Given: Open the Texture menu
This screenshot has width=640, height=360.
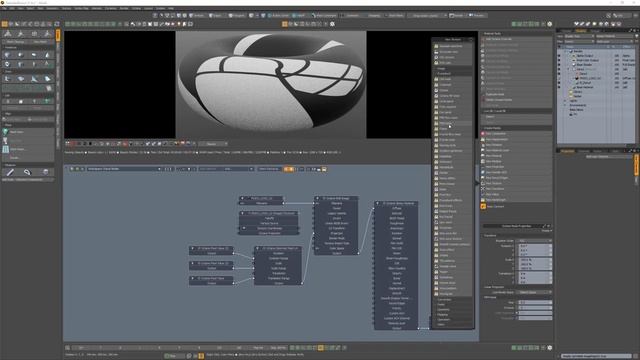Looking at the screenshot, I should click(66, 8).
